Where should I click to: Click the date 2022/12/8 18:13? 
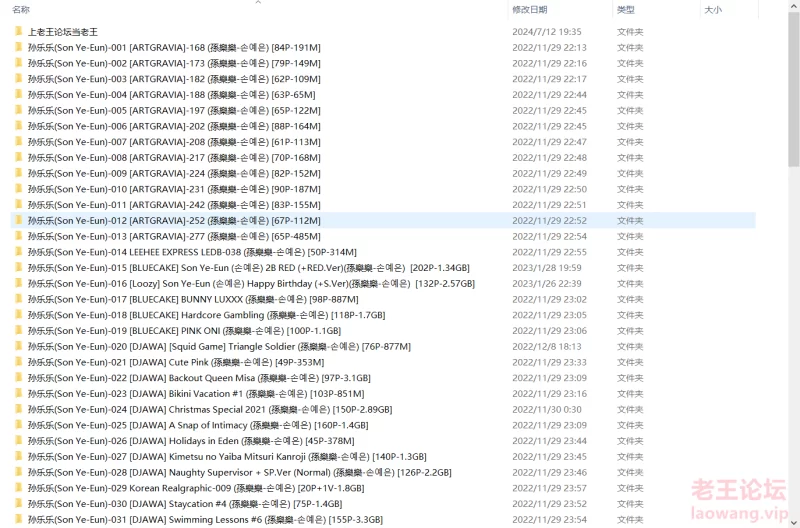(x=547, y=346)
